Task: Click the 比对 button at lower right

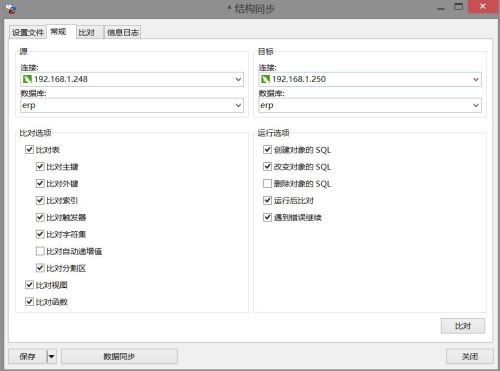Action: 463,326
